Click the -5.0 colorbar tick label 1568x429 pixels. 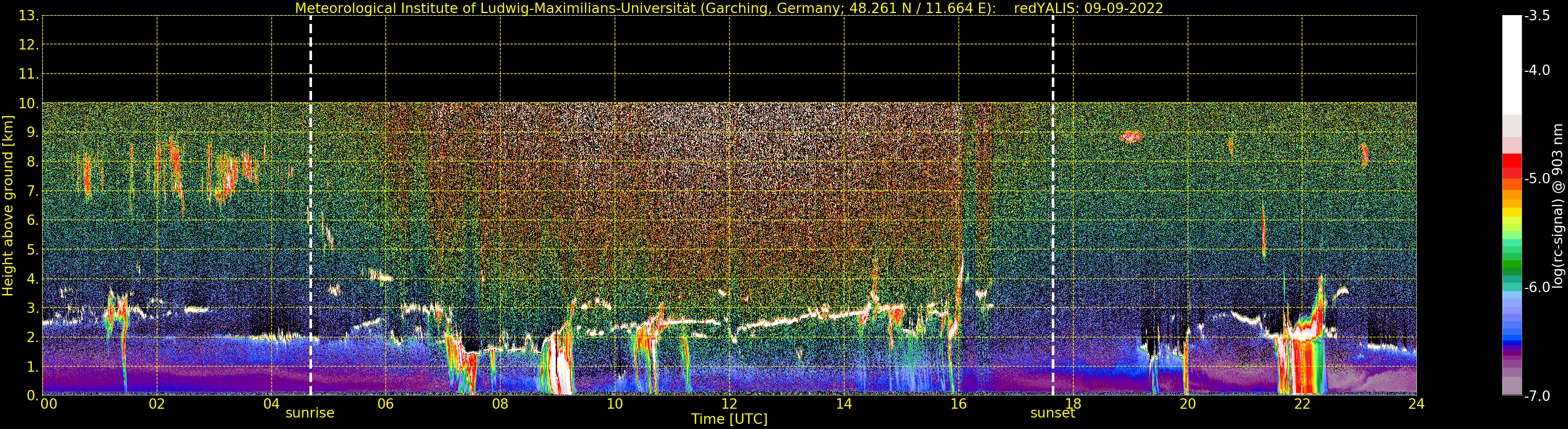coord(1537,178)
